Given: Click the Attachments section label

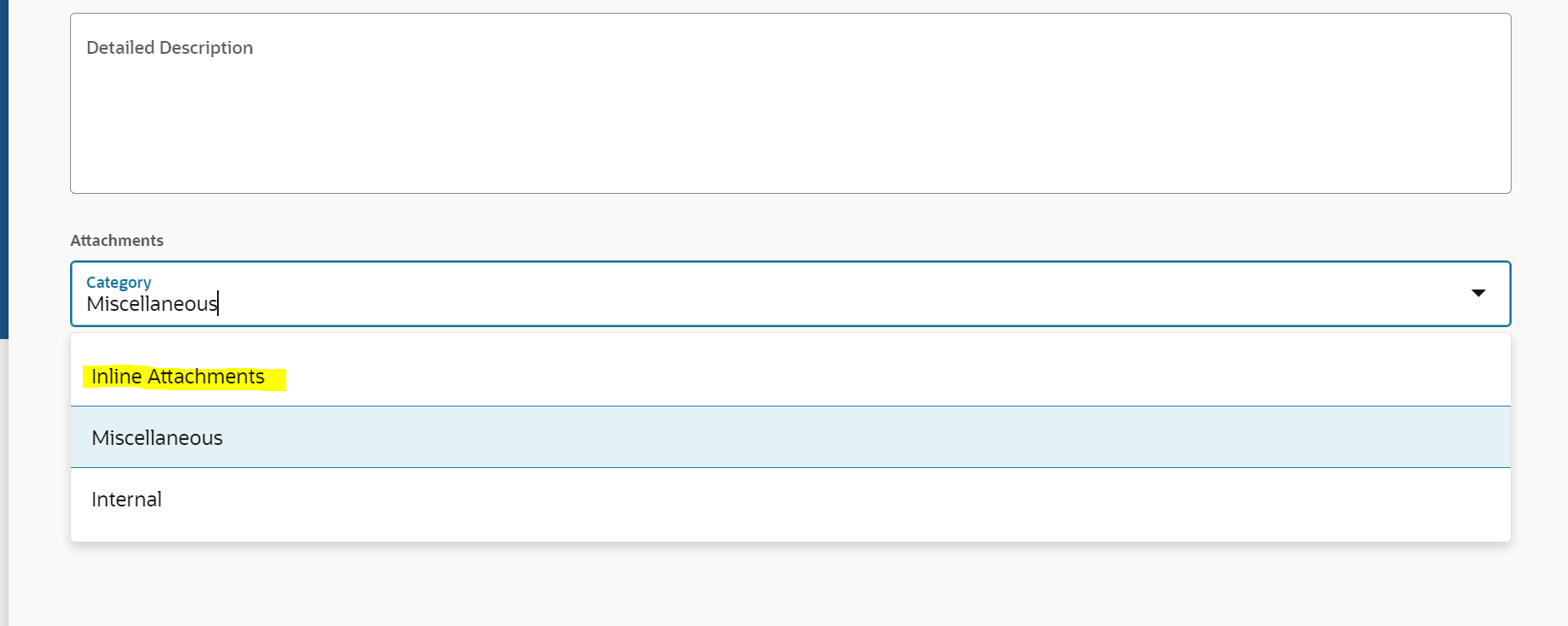Looking at the screenshot, I should pos(117,240).
